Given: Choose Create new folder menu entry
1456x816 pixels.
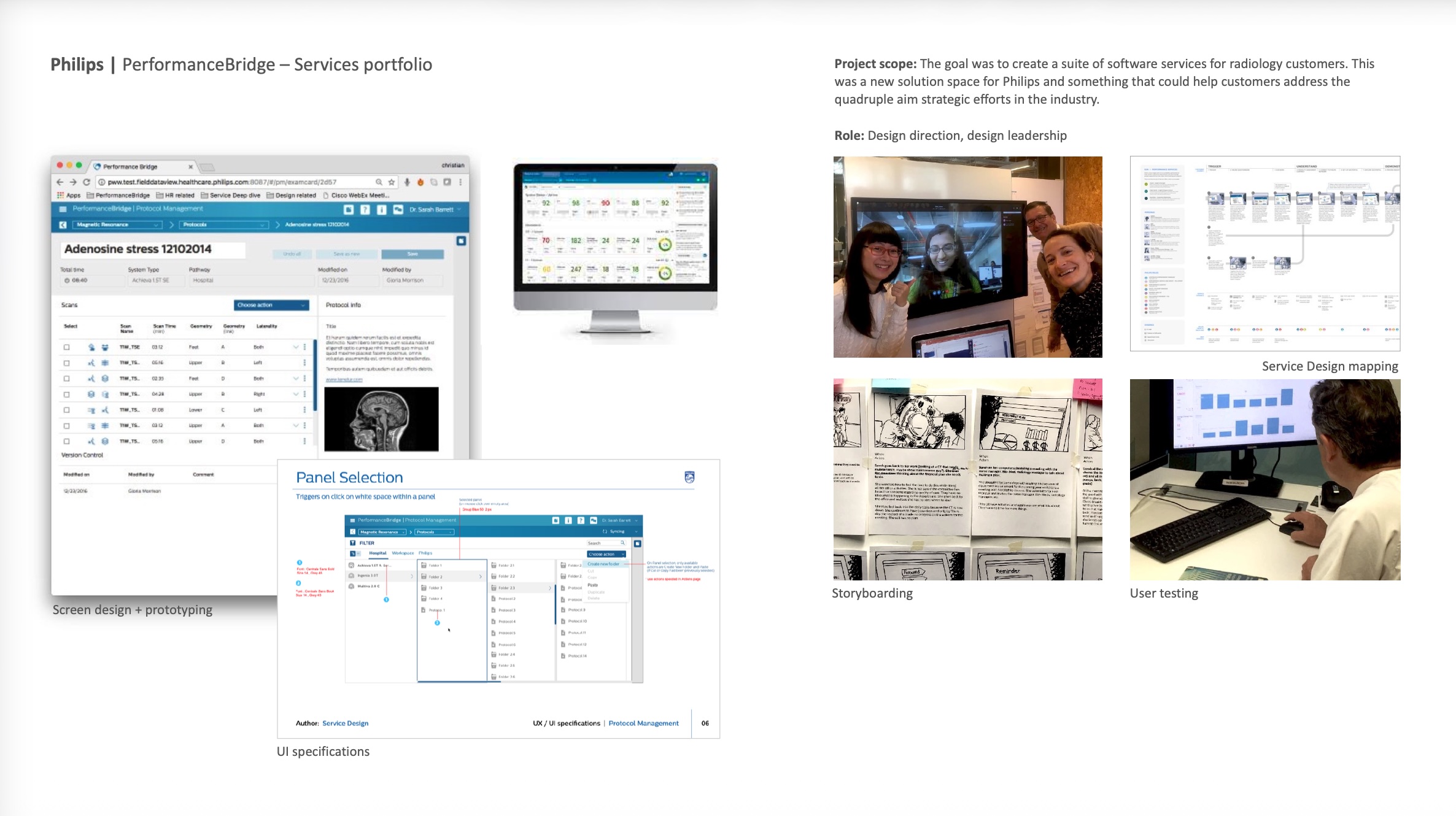Looking at the screenshot, I should pos(606,564).
